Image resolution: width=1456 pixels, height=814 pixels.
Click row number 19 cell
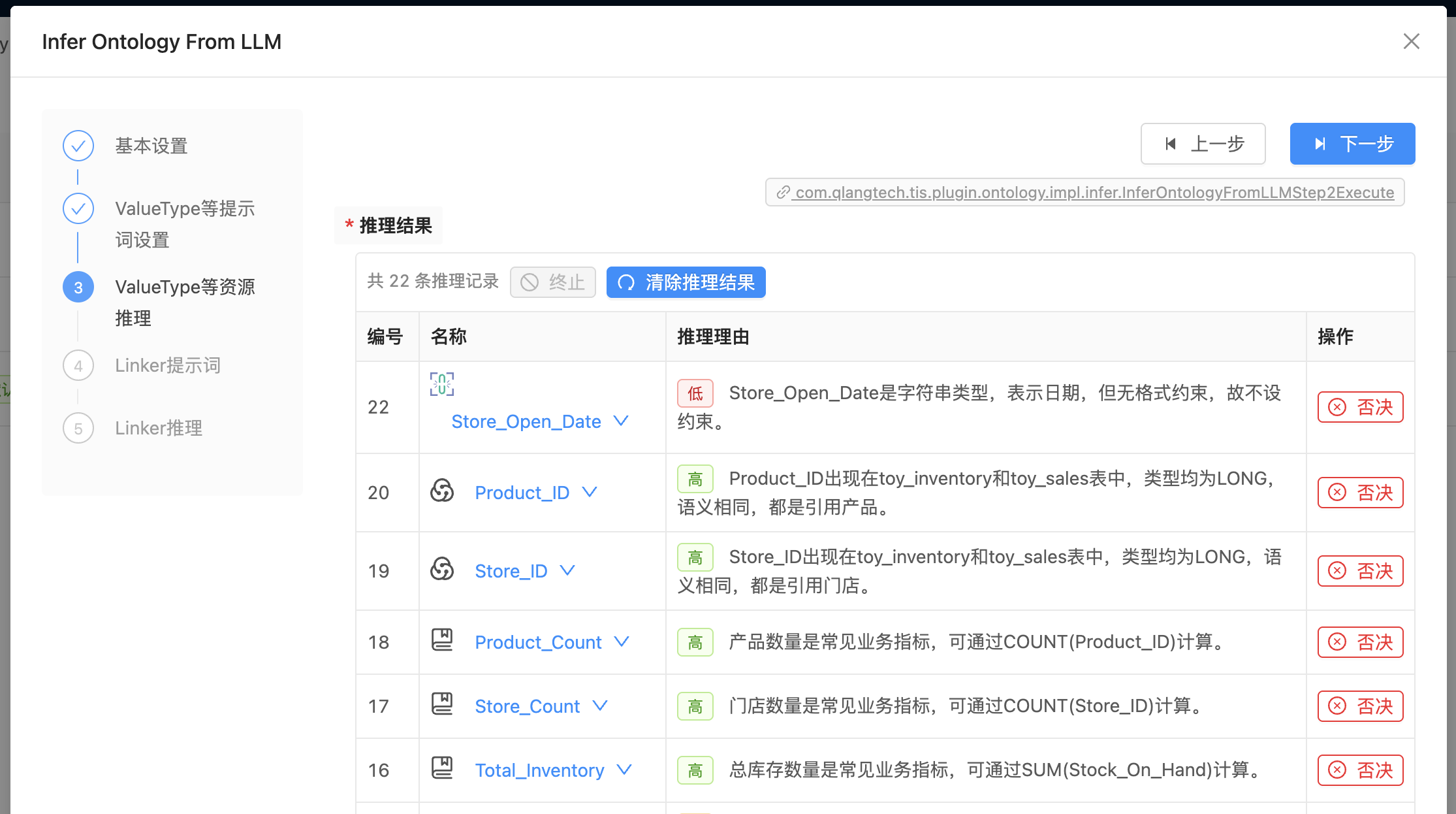click(387, 571)
